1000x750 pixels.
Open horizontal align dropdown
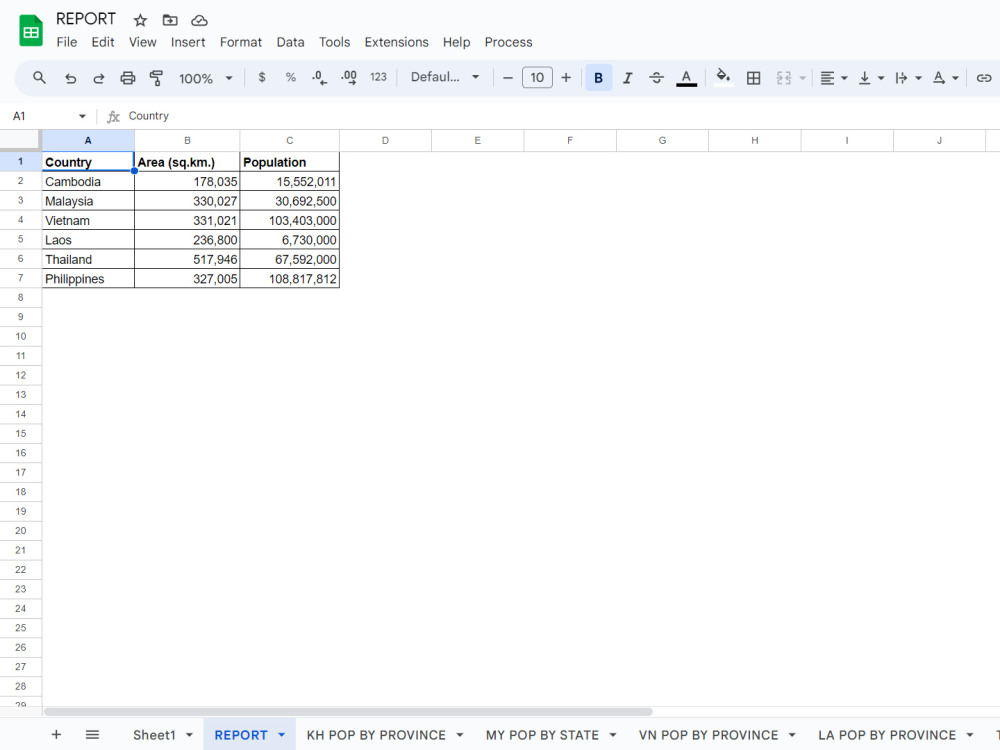point(833,78)
